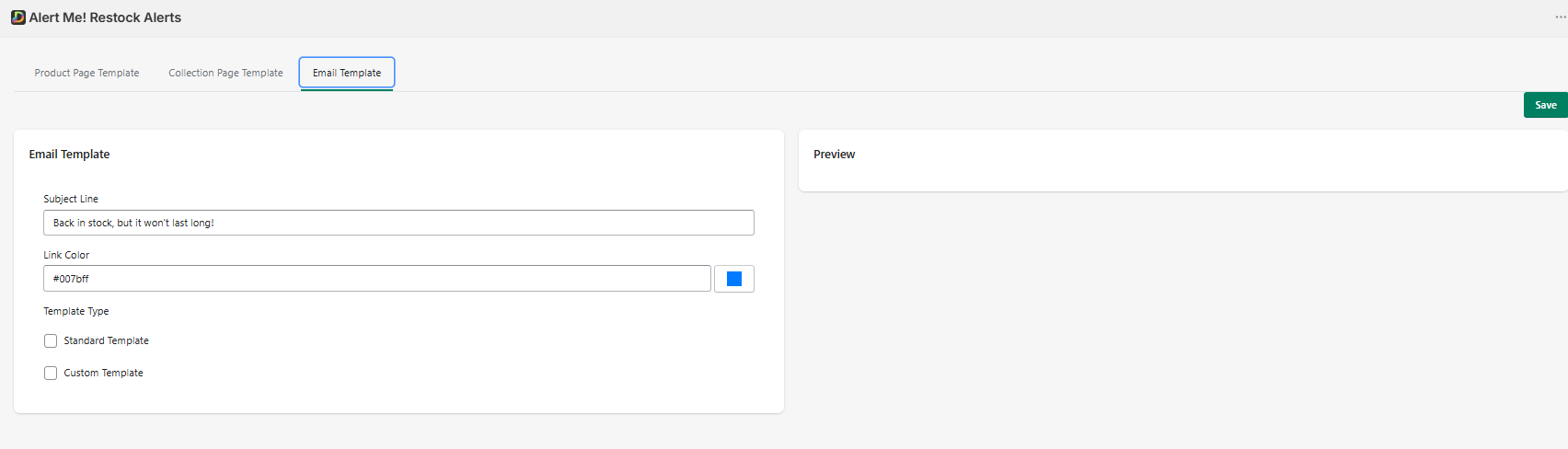Viewport: 1568px width, 449px height.
Task: Check the Standard Template checkbox
Action: coord(51,341)
